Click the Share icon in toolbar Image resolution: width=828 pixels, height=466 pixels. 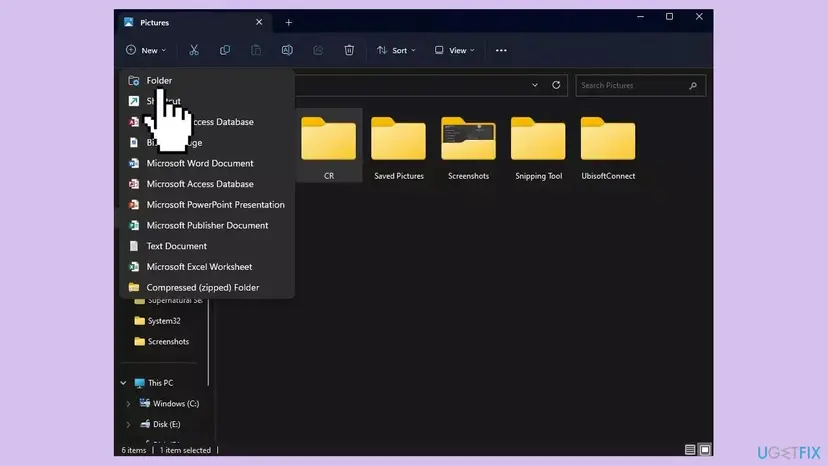click(318, 50)
